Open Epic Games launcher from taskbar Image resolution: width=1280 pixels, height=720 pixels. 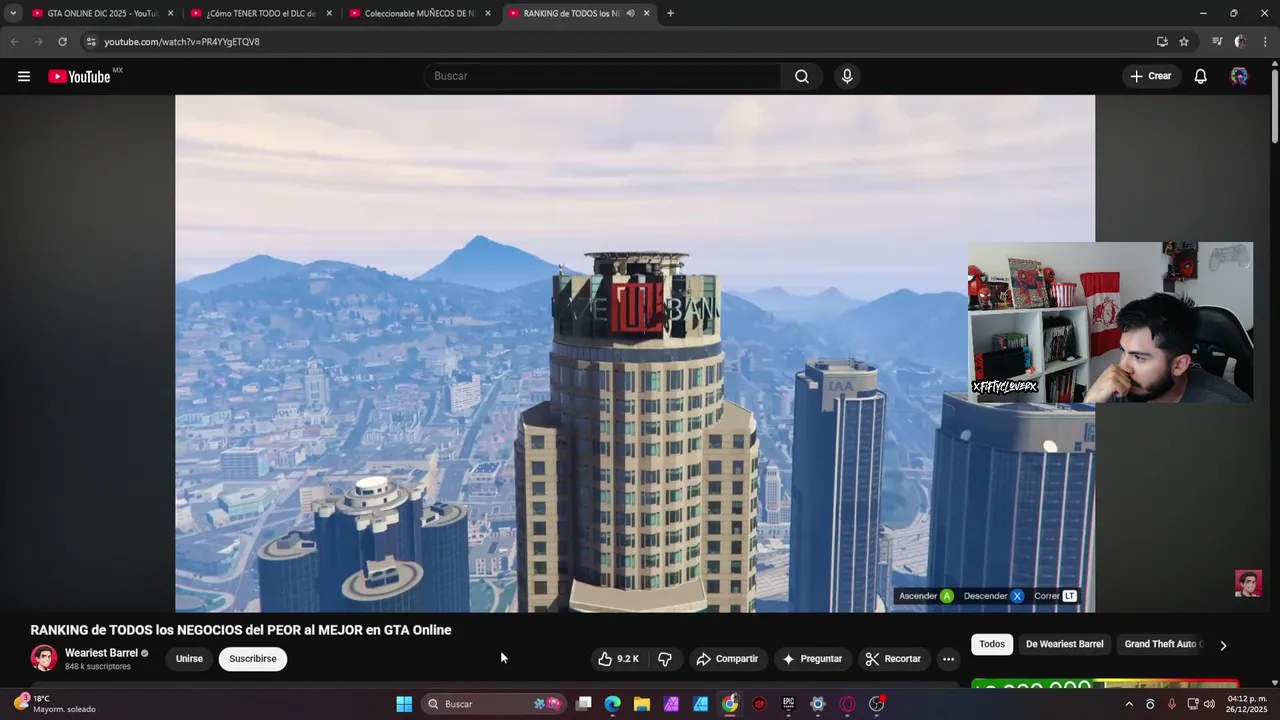[x=788, y=704]
